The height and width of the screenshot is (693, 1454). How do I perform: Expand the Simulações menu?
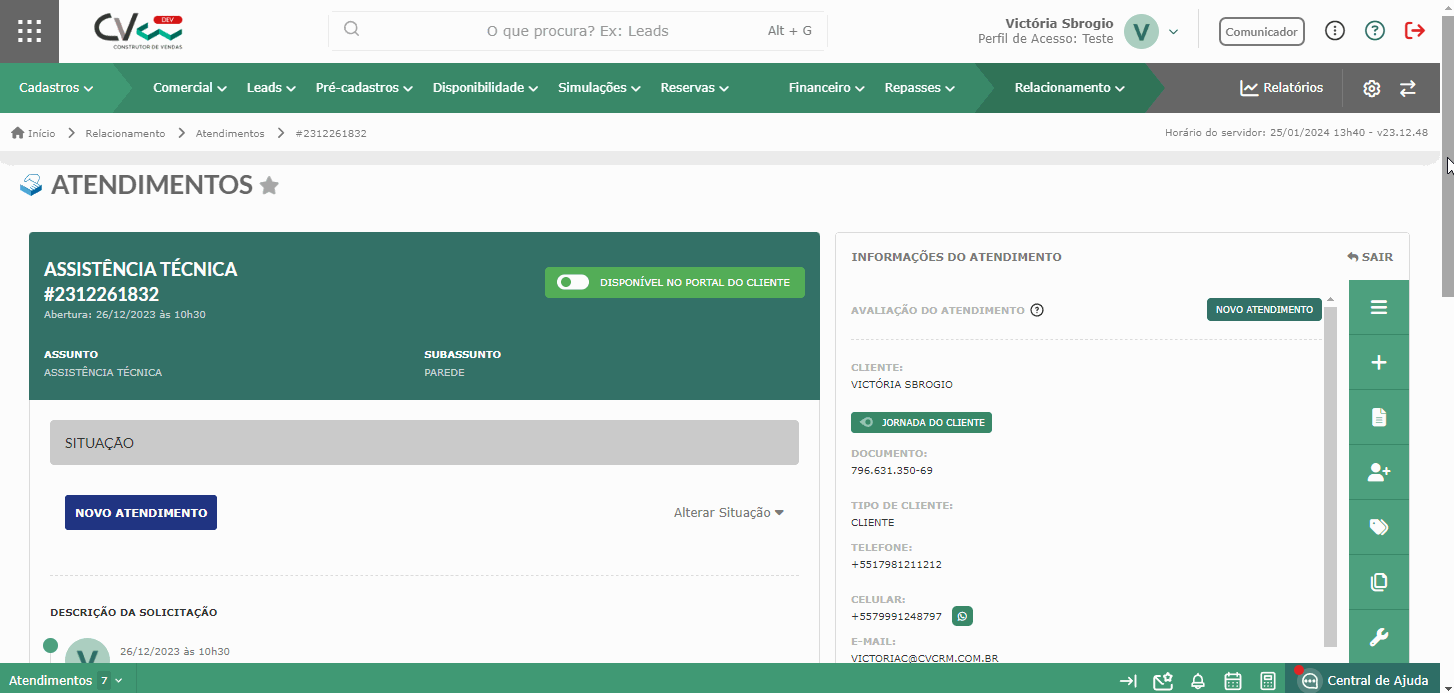pos(599,88)
